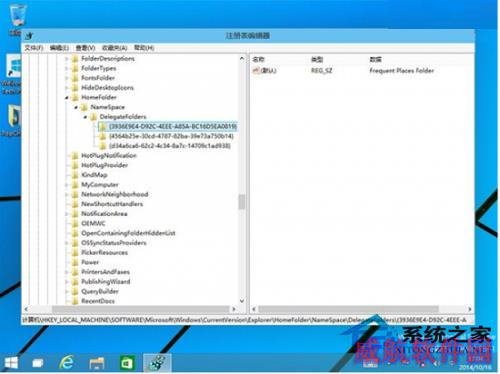Open the green Store app on taskbar

coord(126,363)
